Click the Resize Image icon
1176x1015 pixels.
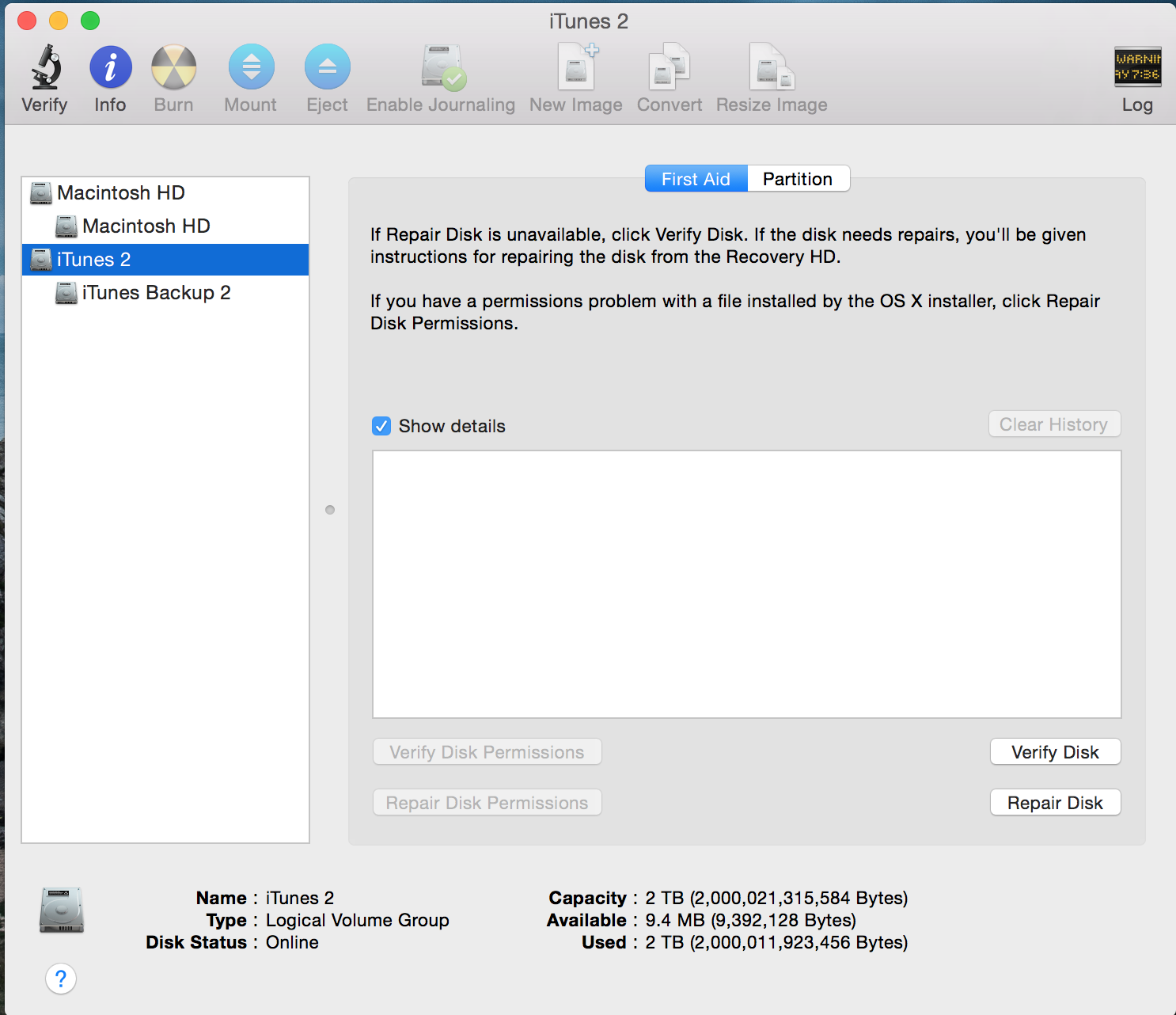[772, 67]
